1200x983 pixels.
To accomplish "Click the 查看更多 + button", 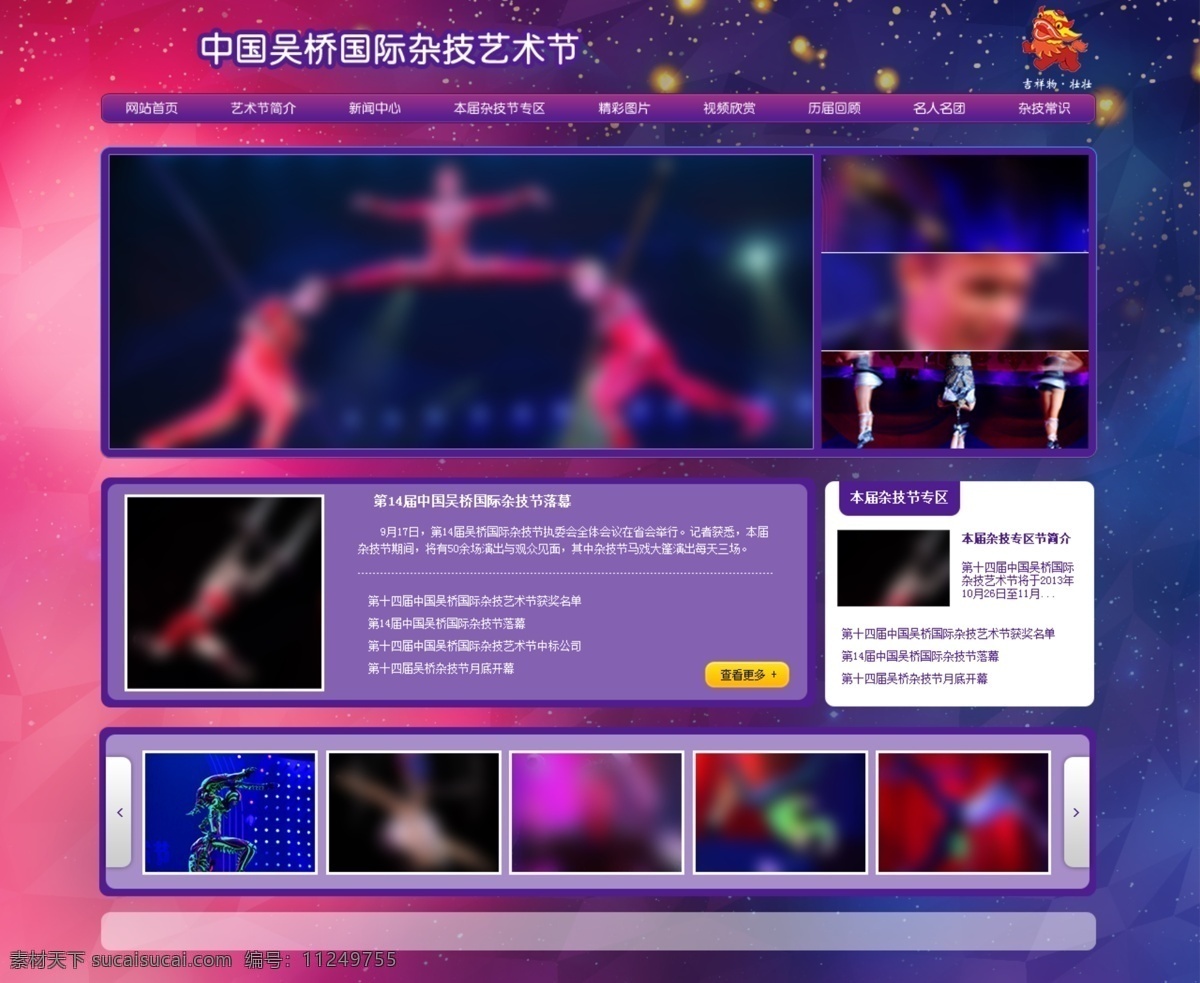I will 747,675.
